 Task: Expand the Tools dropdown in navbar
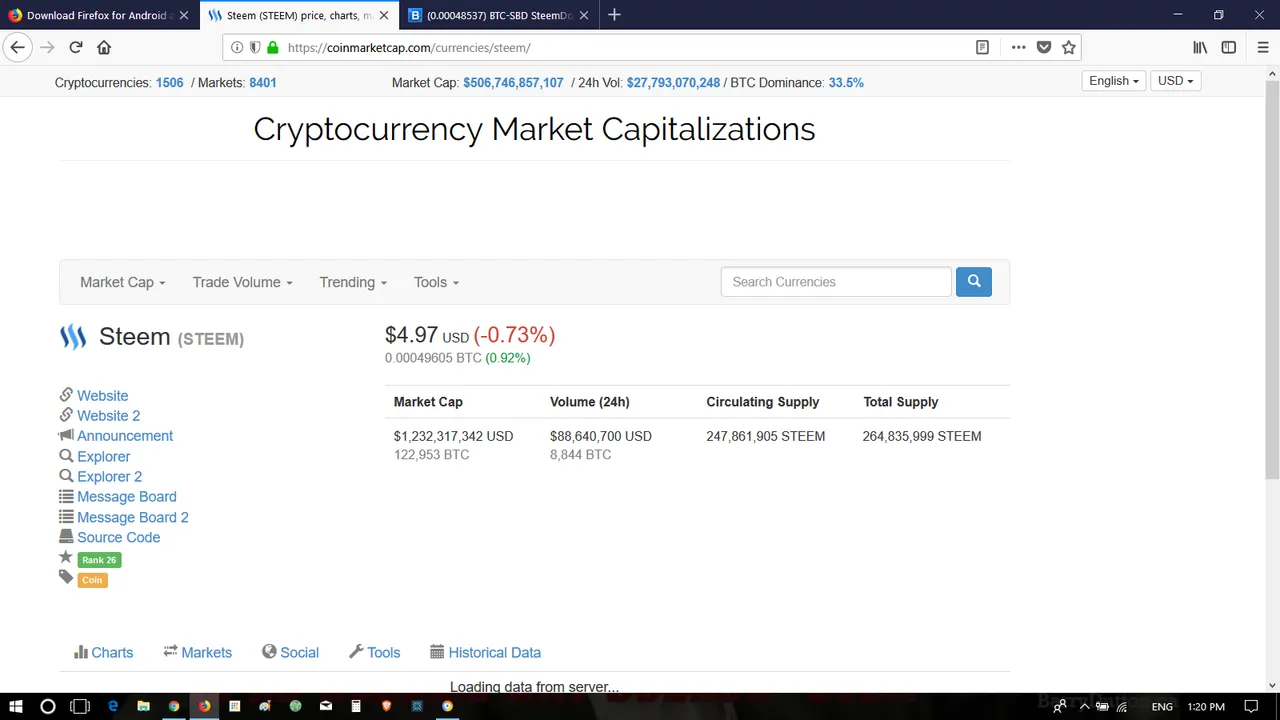436,282
